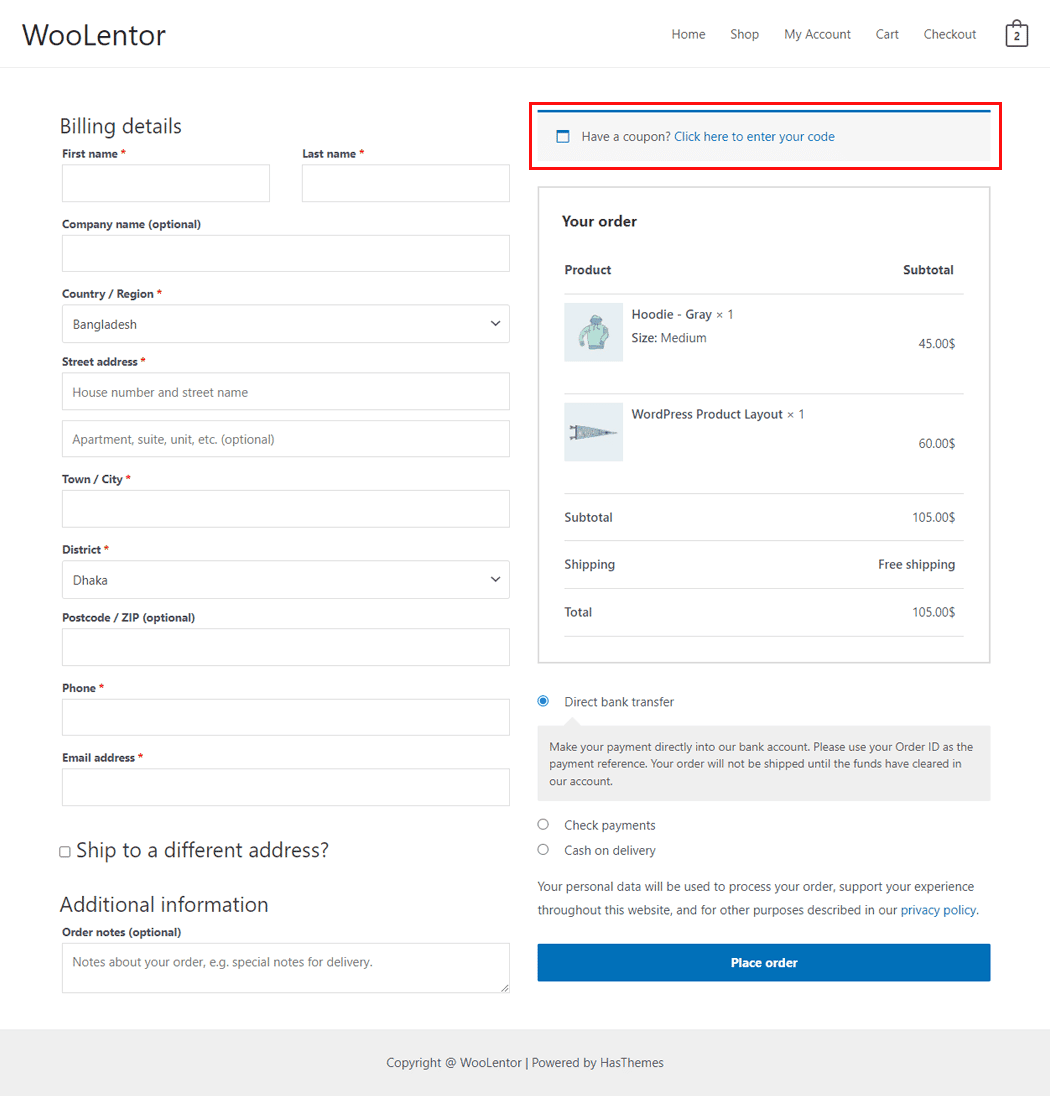Go to the Shop menu item
Screen dimensions: 1050x1096
[744, 34]
